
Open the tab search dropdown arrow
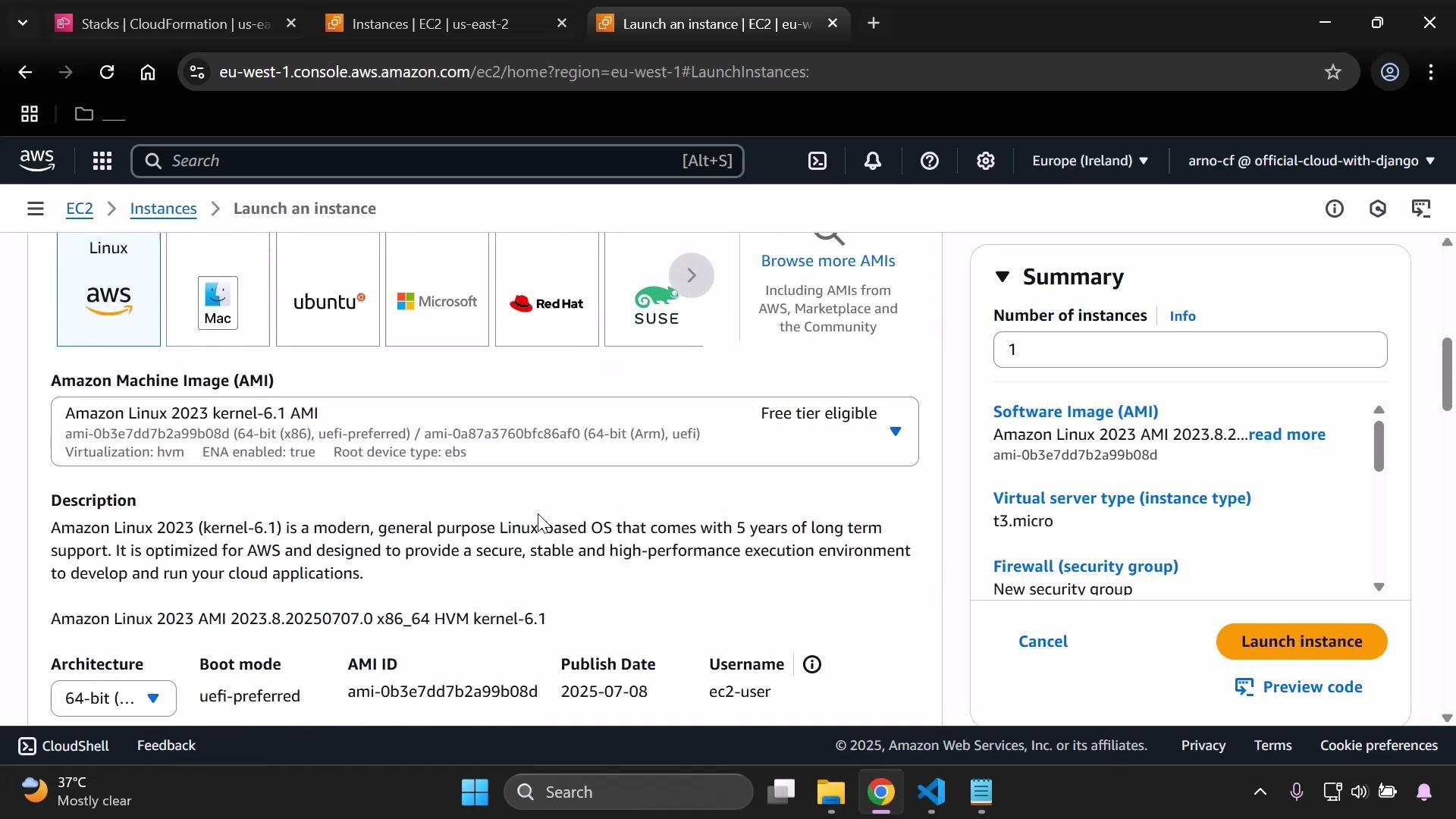(x=23, y=24)
